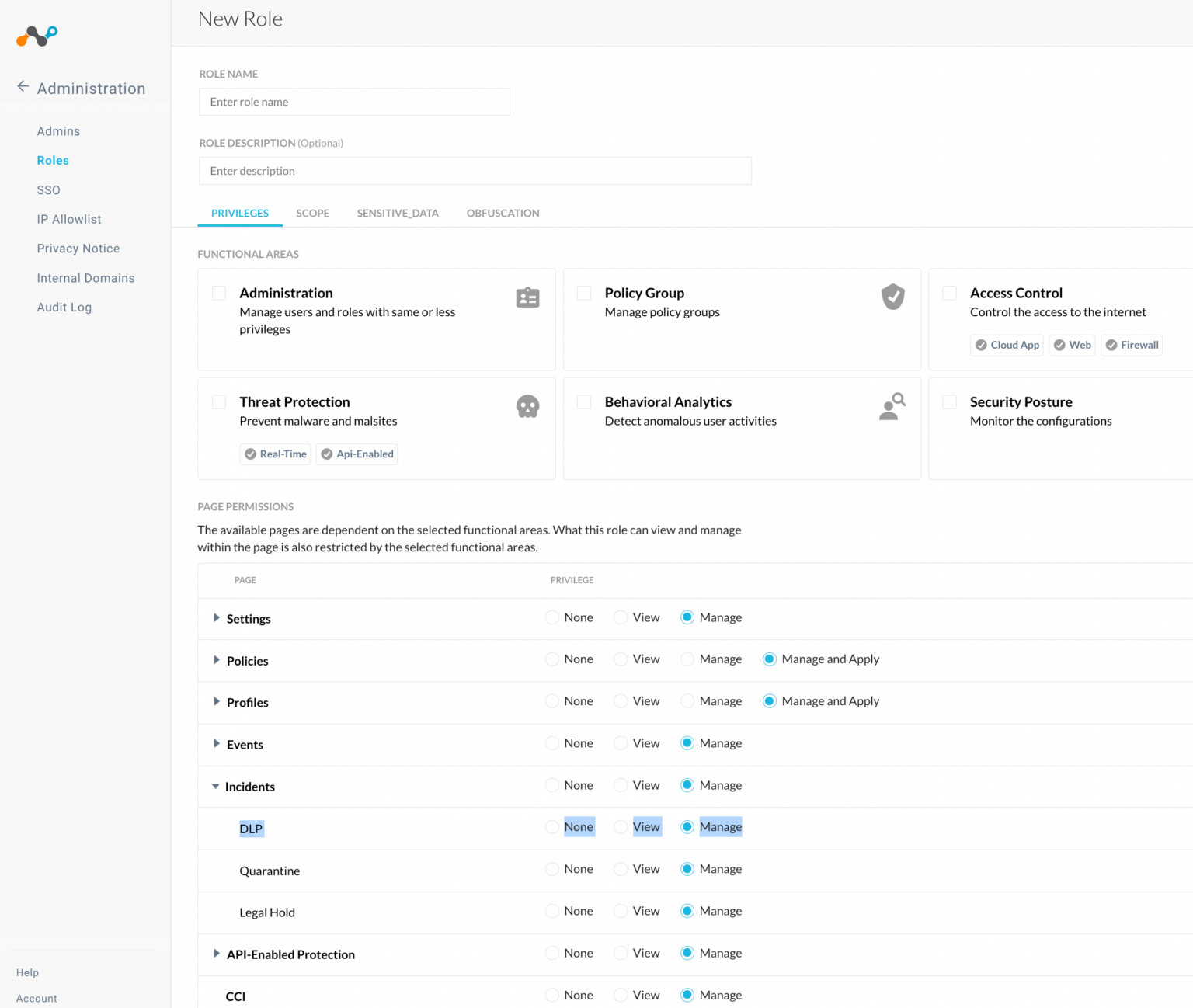Click the back arrow beside Administration
The height and width of the screenshot is (1008, 1193).
(23, 86)
